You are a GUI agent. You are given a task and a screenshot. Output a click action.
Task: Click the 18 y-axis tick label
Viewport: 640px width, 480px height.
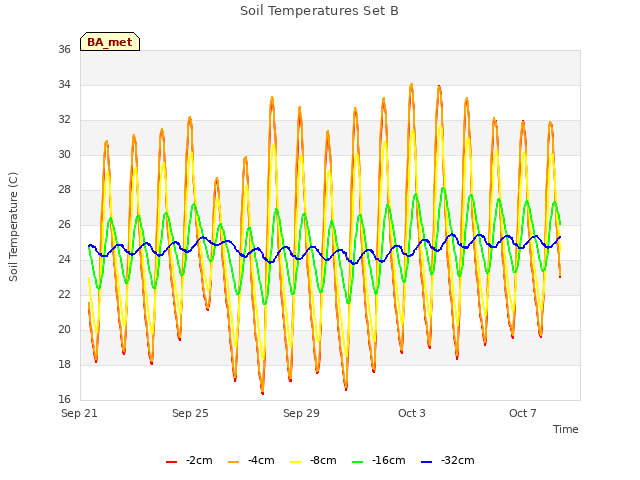pos(64,364)
